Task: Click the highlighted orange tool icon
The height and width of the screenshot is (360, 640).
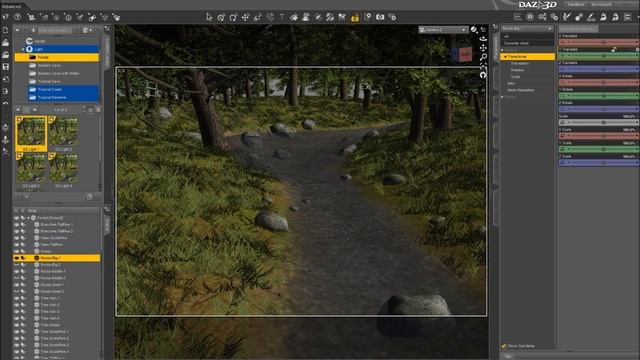Action: pos(355,17)
